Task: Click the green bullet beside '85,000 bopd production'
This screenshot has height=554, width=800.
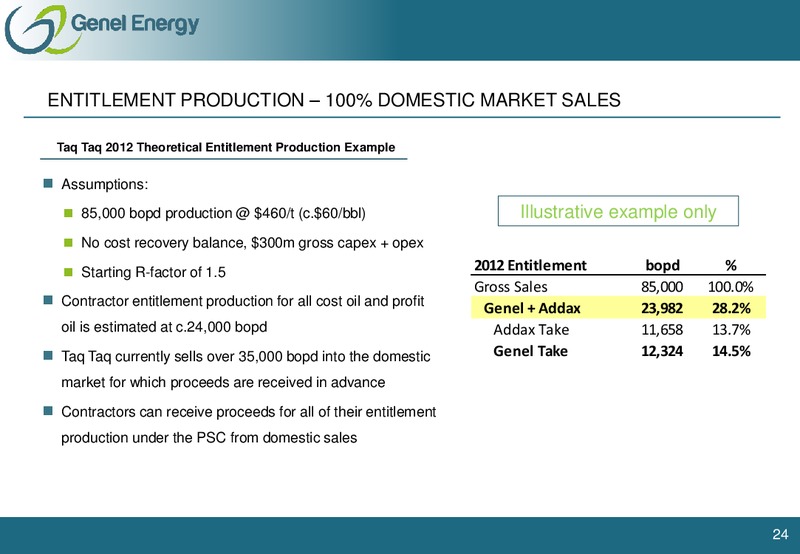Action: [x=68, y=213]
